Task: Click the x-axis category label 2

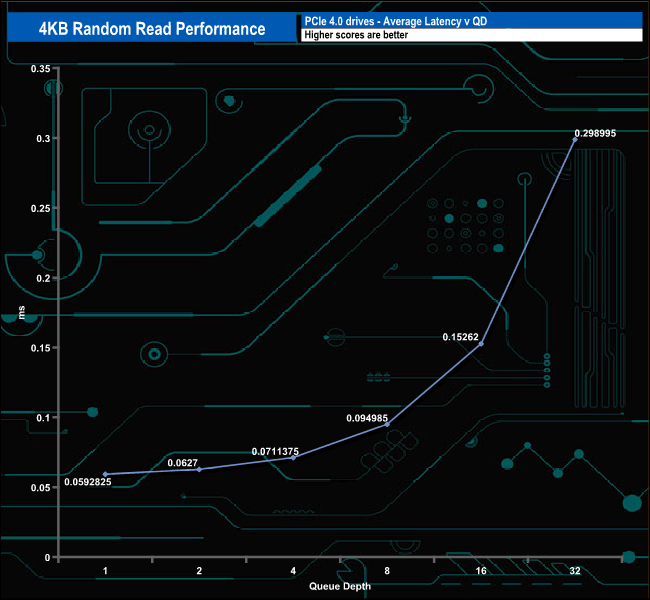Action: [x=199, y=571]
